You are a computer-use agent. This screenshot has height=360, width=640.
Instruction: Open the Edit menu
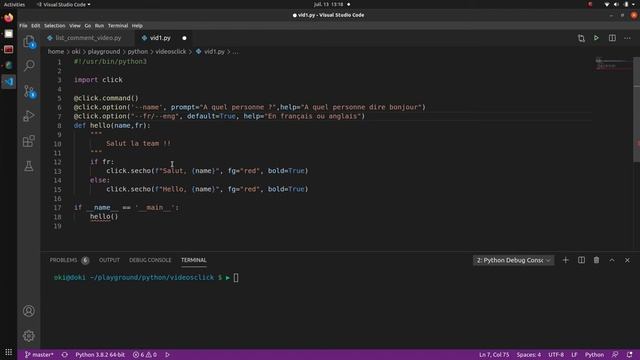coord(36,26)
